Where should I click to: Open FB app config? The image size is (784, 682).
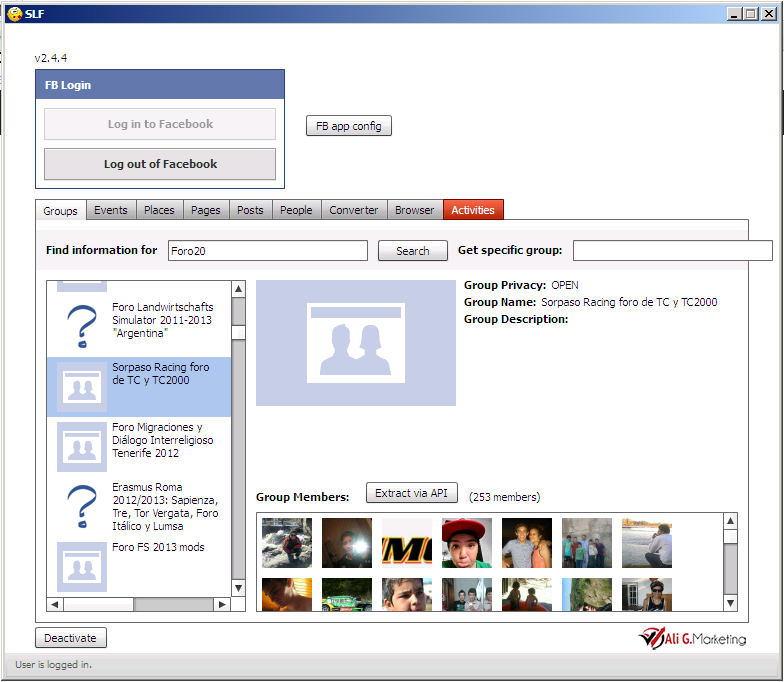[x=348, y=126]
